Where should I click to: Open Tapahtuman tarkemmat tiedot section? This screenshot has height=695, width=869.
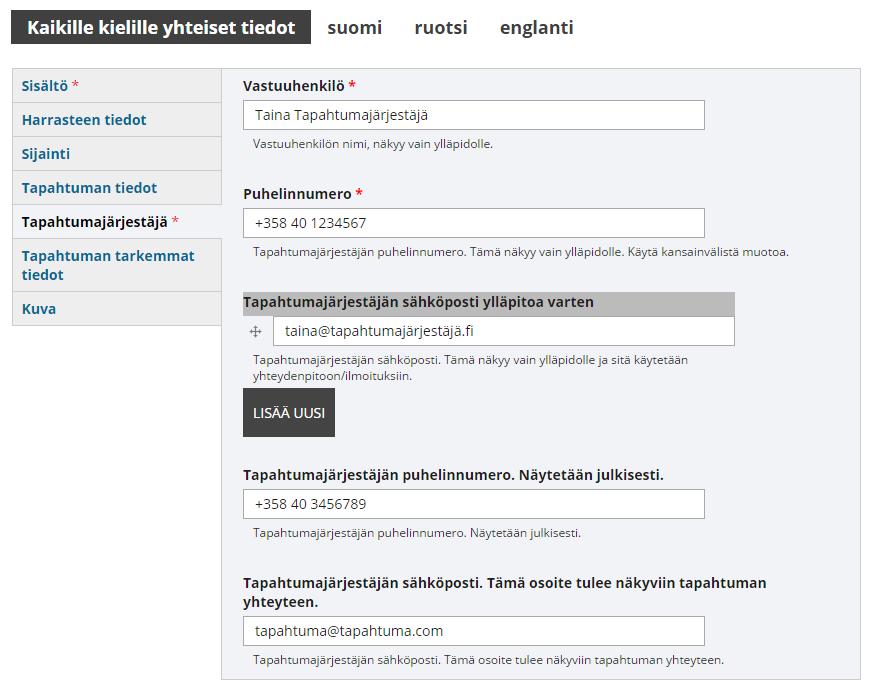pyautogui.click(x=117, y=265)
